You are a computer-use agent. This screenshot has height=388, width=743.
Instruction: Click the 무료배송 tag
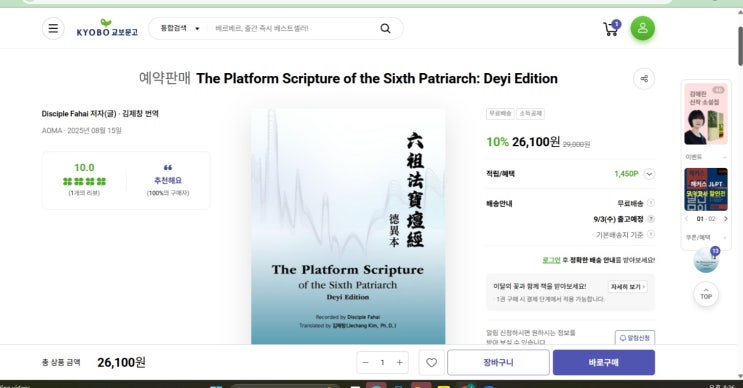[x=500, y=114]
